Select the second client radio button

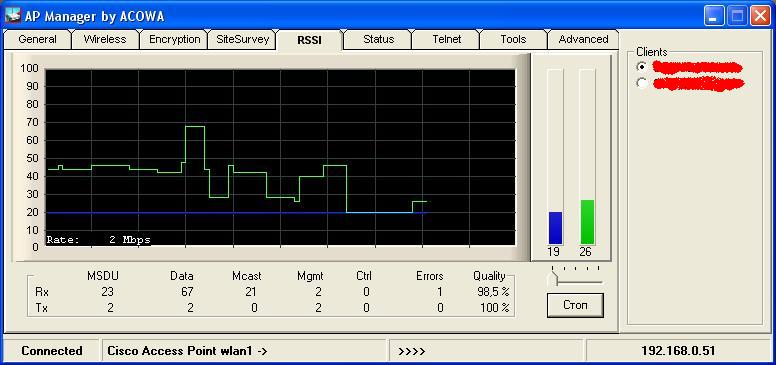point(642,83)
